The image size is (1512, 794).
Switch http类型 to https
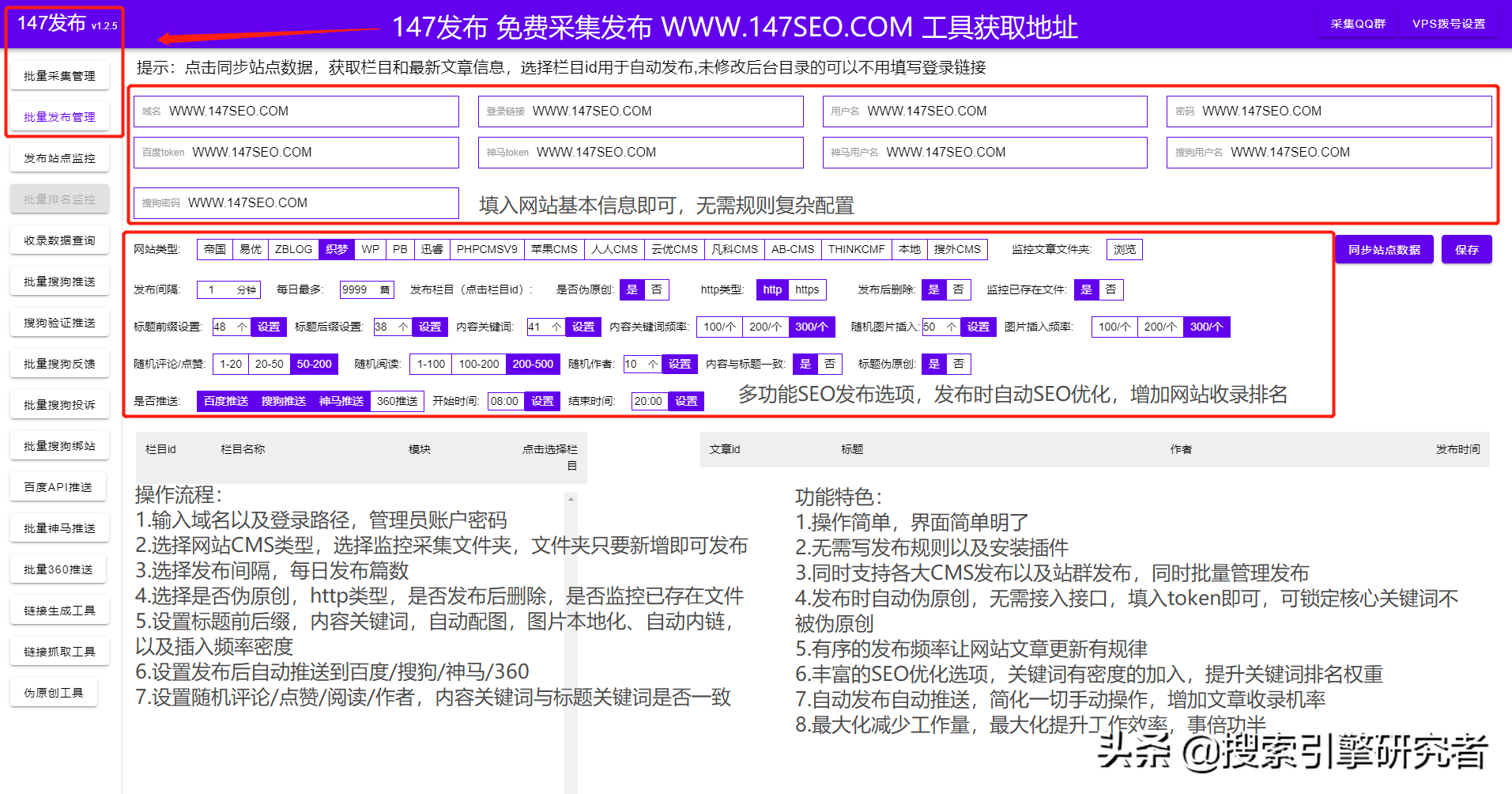coord(807,289)
